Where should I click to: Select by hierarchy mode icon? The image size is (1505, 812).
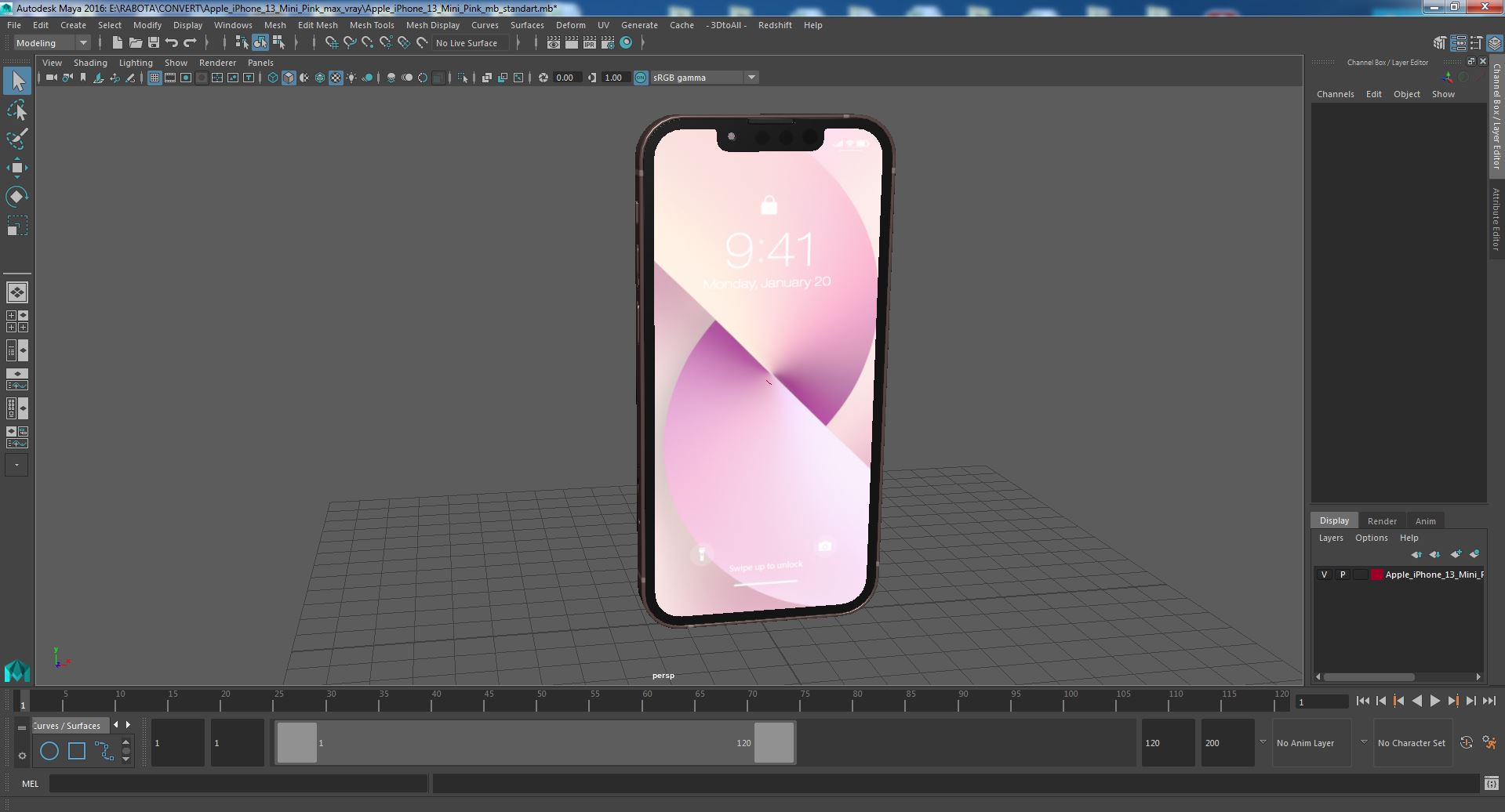click(242, 43)
